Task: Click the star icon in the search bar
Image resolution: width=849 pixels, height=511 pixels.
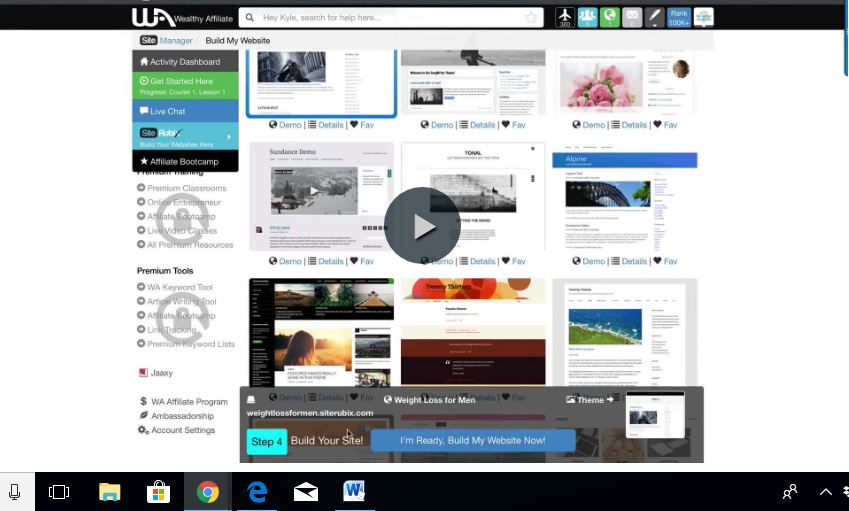Action: click(531, 18)
